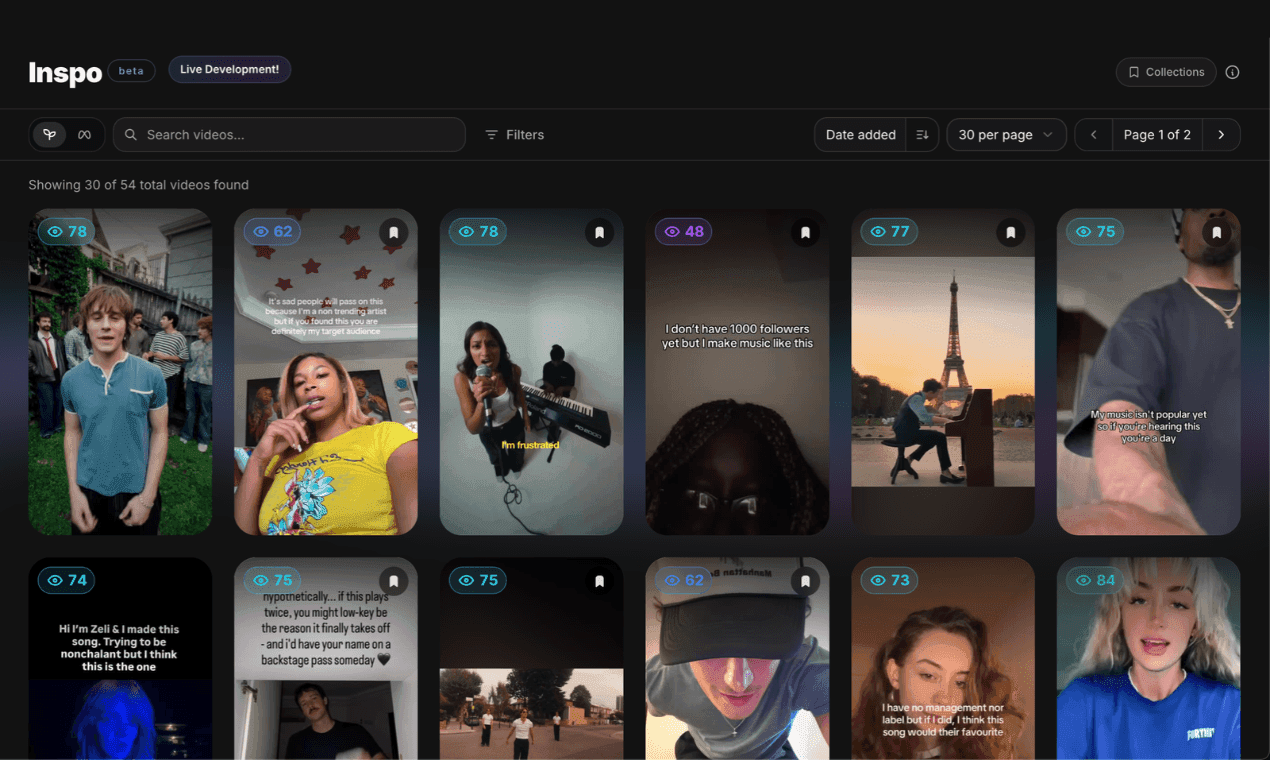This screenshot has width=1270, height=760.
Task: Click the yellow 'I'm frustrated' caption
Action: (x=530, y=445)
